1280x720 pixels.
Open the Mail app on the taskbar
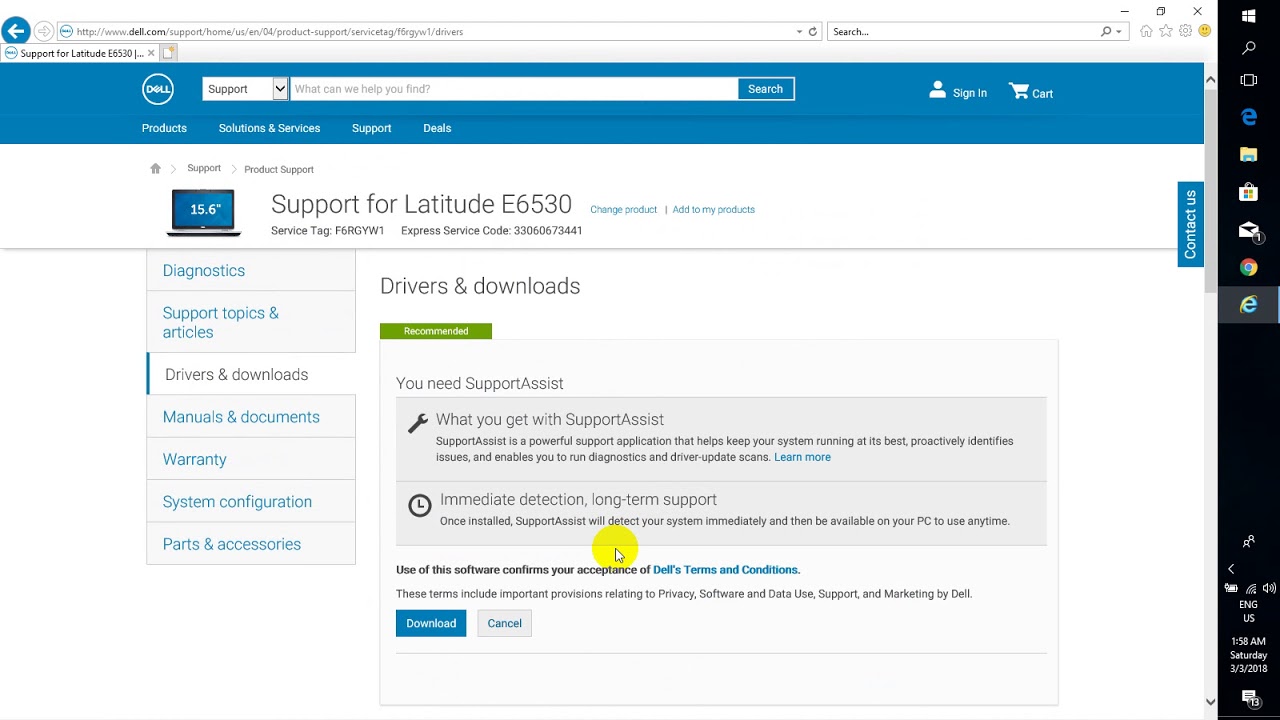pos(1249,230)
